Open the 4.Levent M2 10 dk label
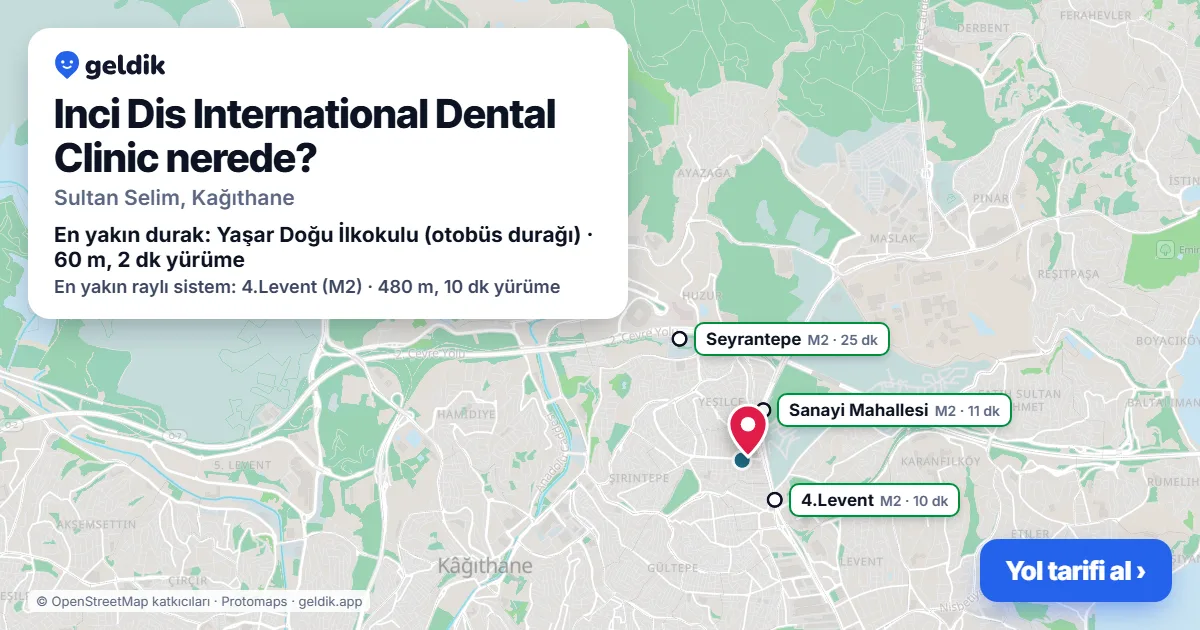Viewport: 1200px width, 630px height. tap(874, 500)
